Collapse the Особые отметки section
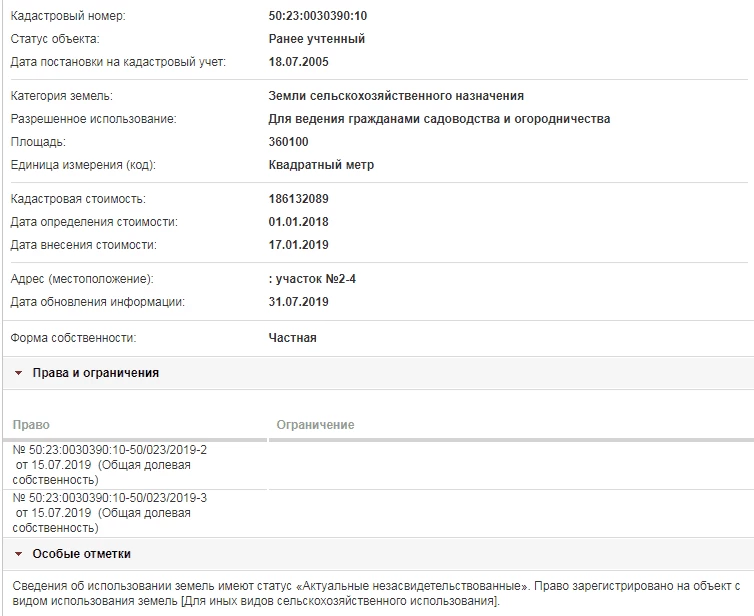The height and width of the screenshot is (616, 754). [18, 554]
